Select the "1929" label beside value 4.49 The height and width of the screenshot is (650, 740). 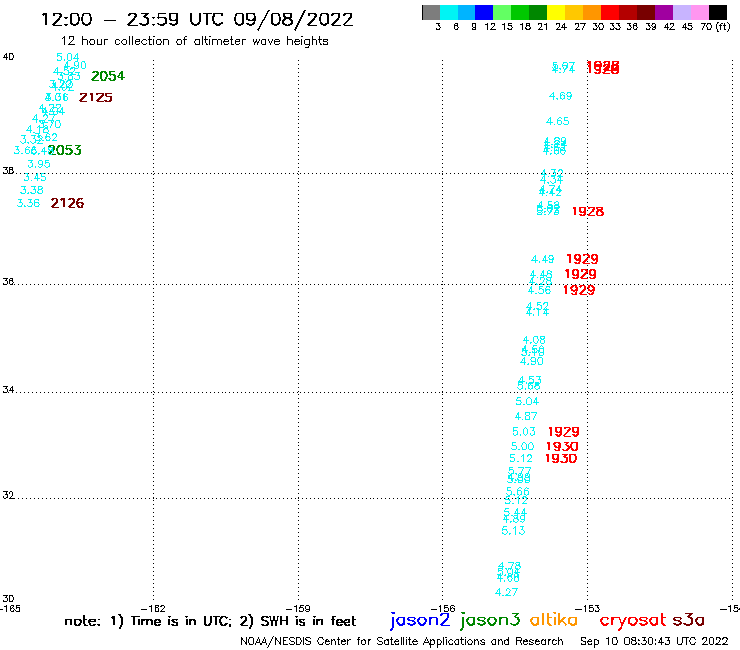click(x=582, y=259)
